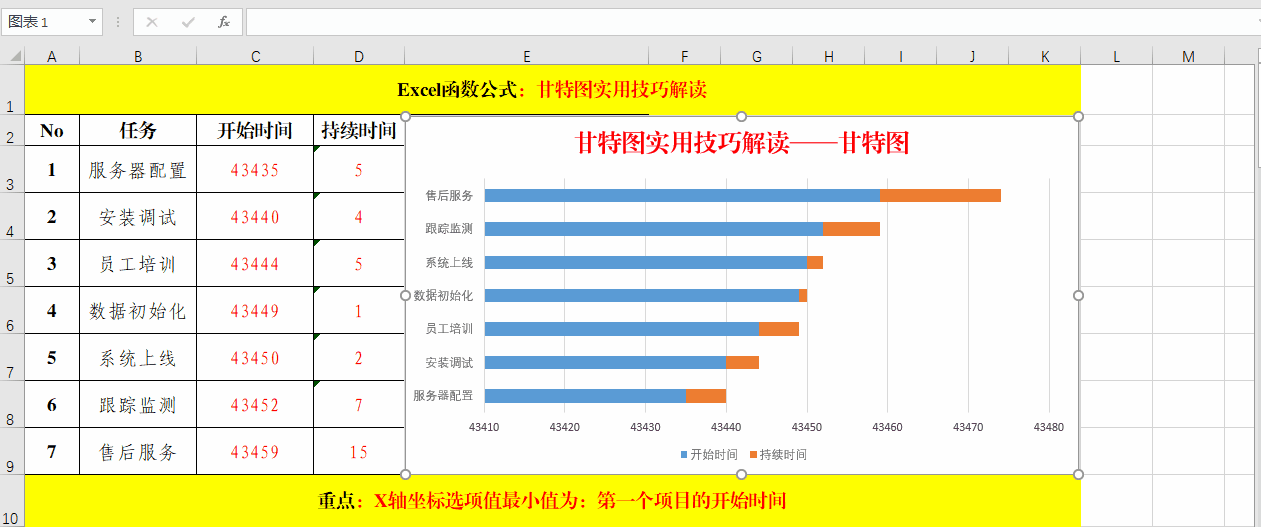Select column C header
The height and width of the screenshot is (527, 1261).
pos(255,57)
